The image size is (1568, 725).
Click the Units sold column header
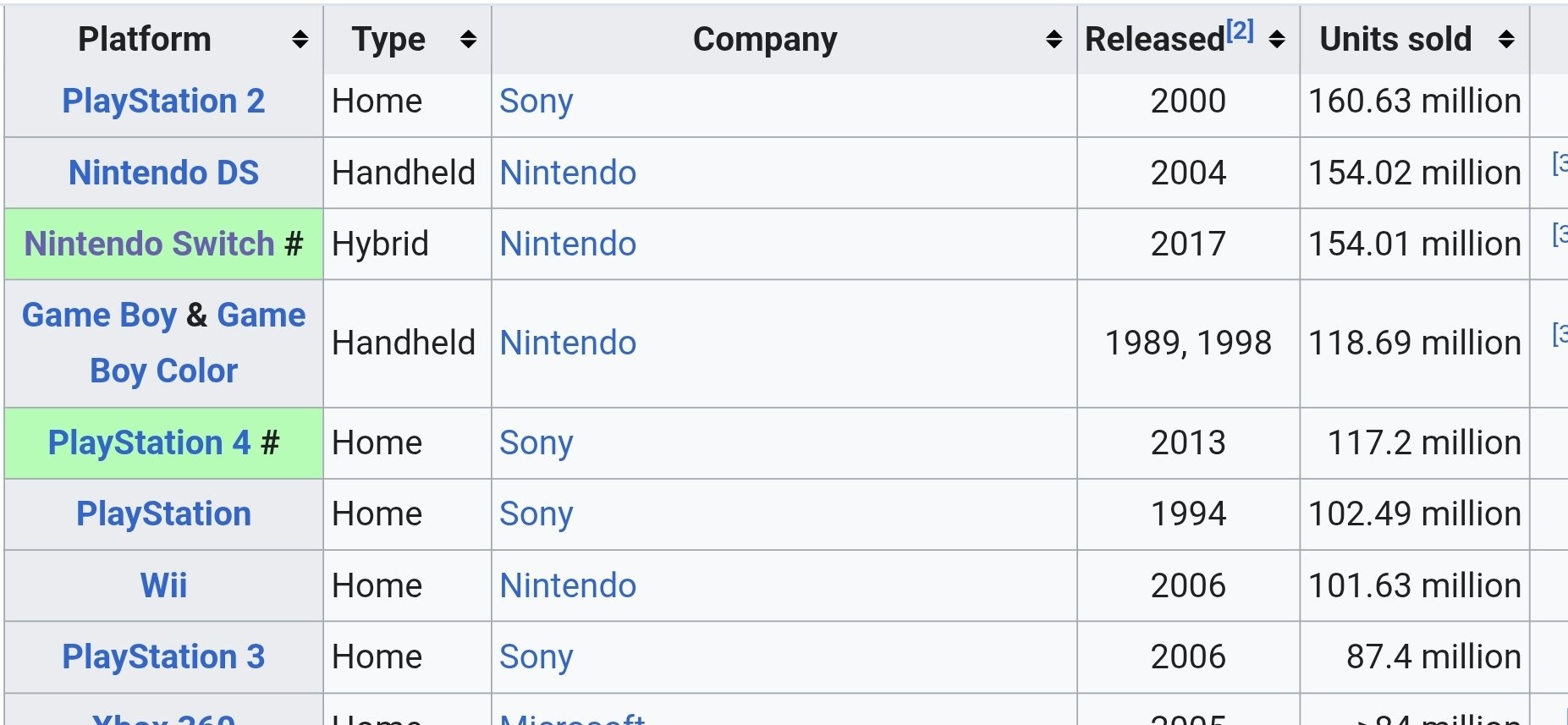[1395, 39]
